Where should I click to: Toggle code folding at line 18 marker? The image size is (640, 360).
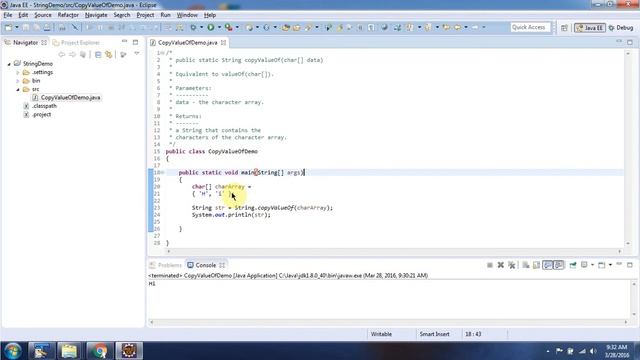pyautogui.click(x=162, y=173)
